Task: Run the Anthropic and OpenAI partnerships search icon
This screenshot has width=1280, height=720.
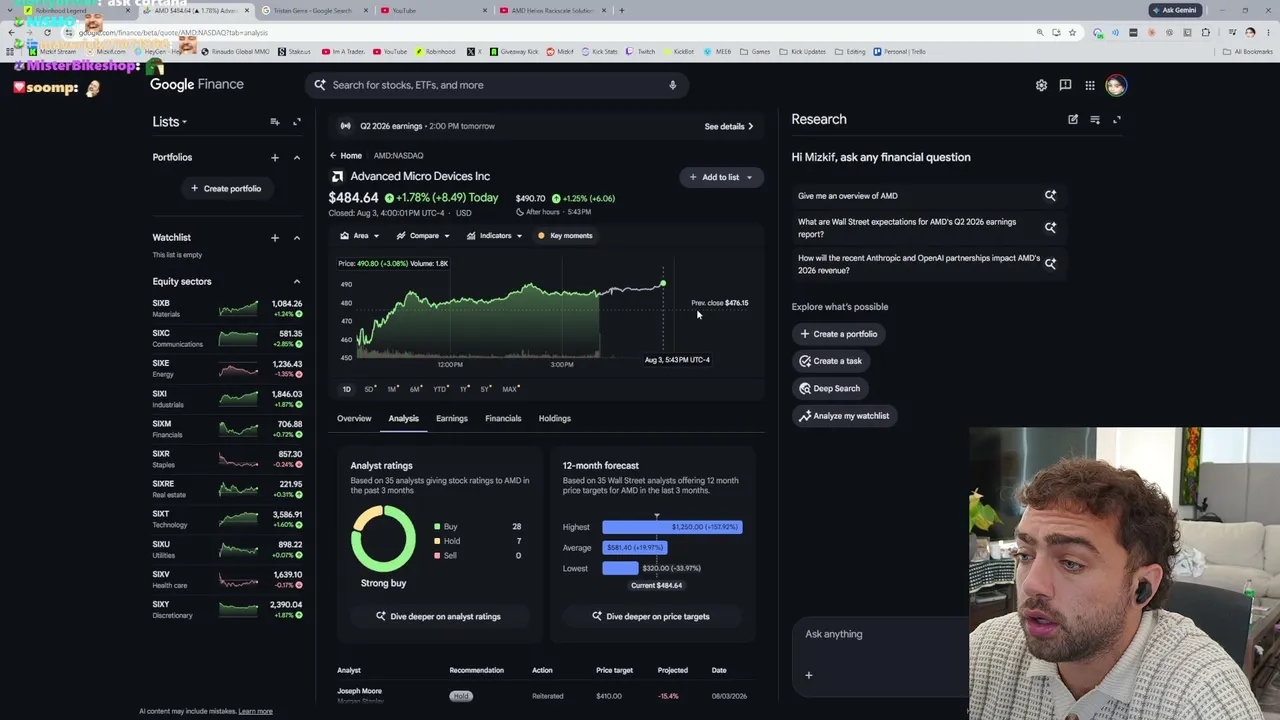Action: (x=1050, y=264)
